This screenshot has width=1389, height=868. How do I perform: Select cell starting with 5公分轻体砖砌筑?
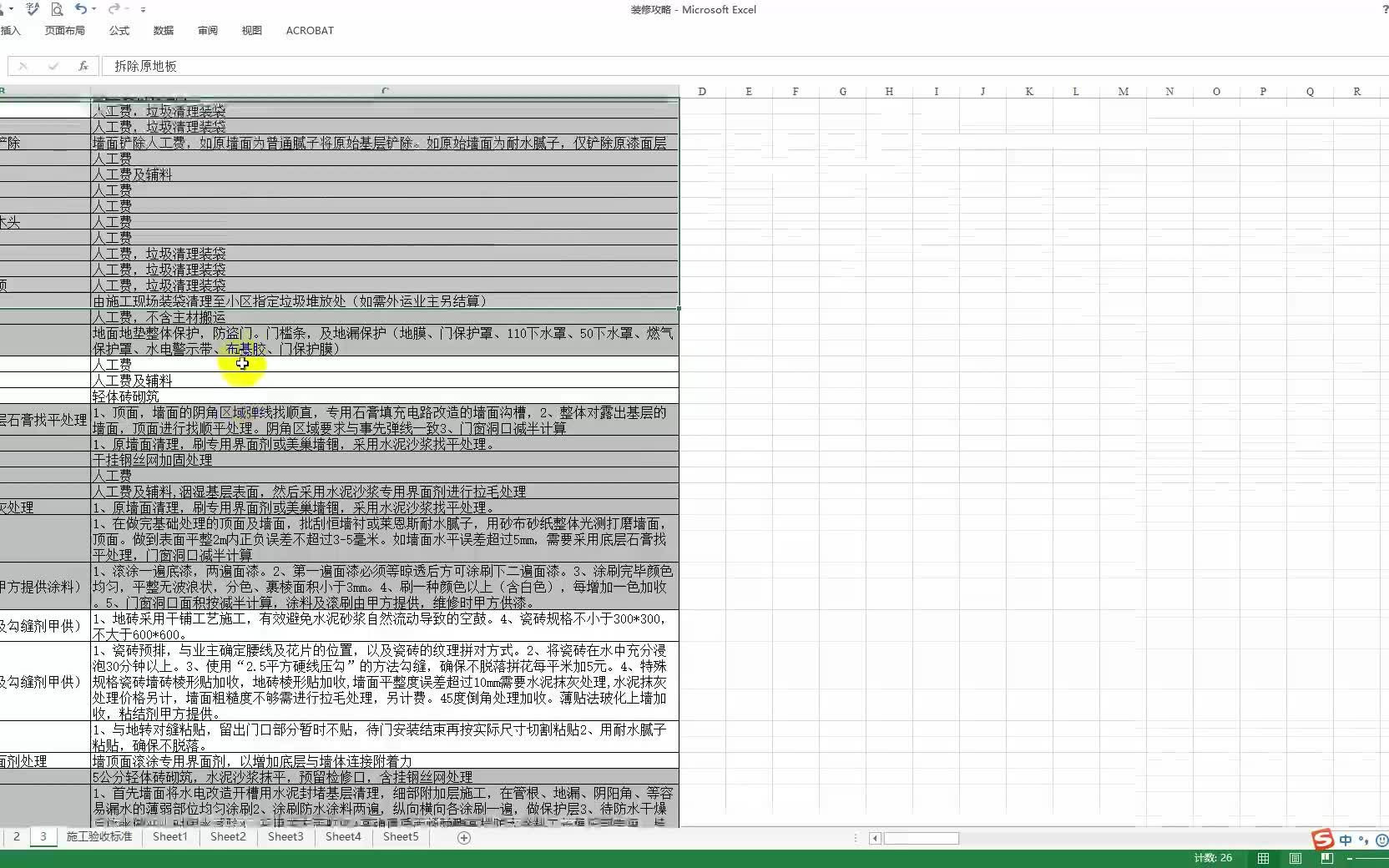coord(385,777)
